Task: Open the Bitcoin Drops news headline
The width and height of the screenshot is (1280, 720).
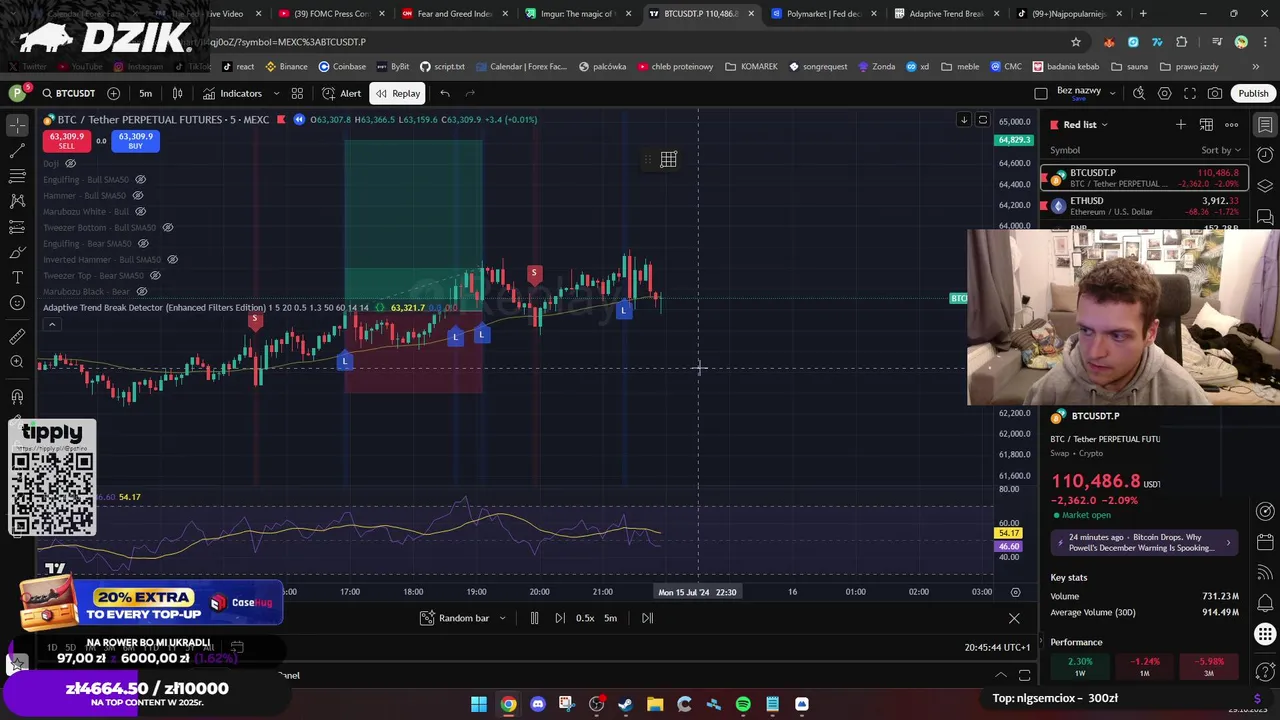Action: pyautogui.click(x=1142, y=543)
